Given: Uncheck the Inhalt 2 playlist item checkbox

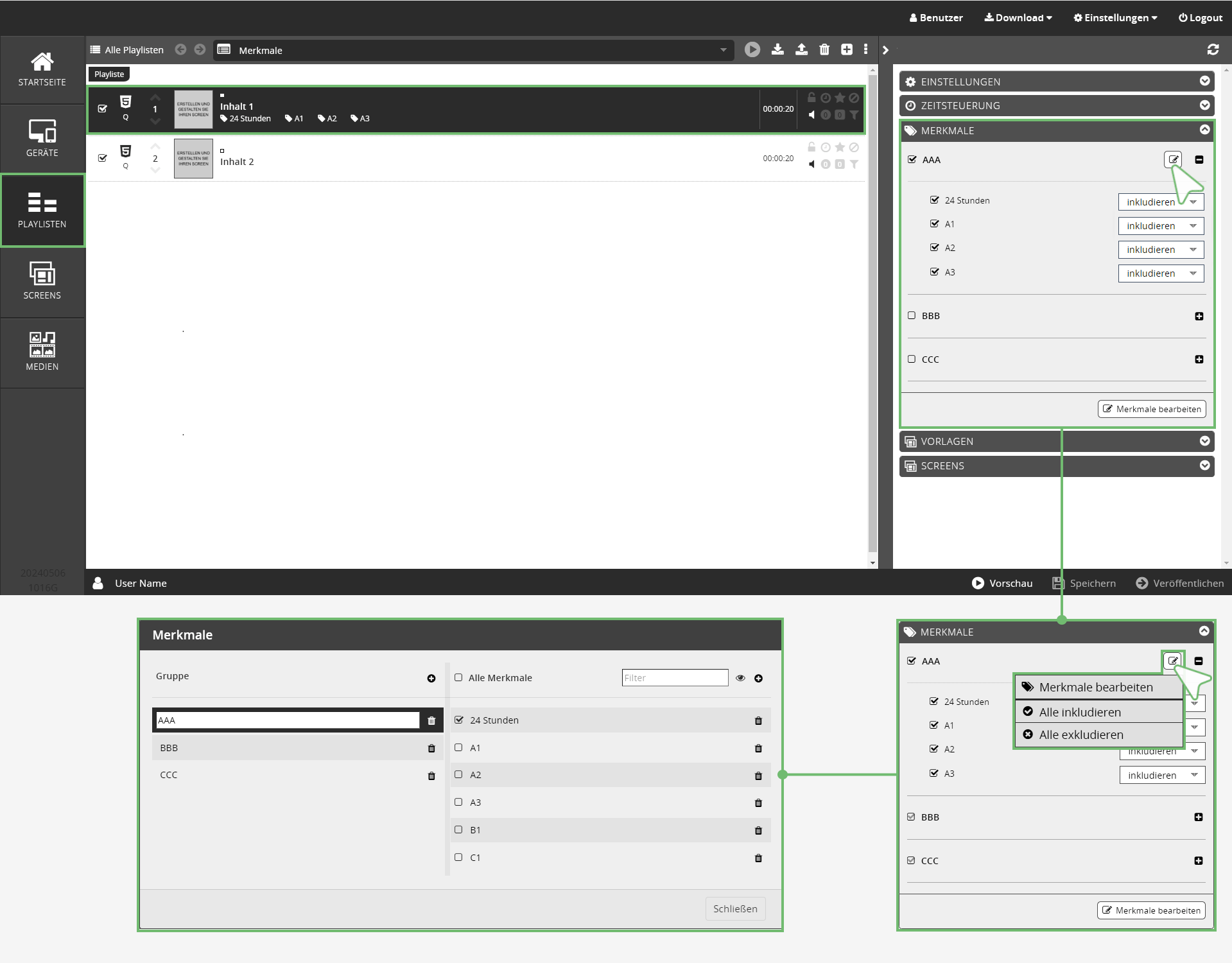Looking at the screenshot, I should (103, 158).
